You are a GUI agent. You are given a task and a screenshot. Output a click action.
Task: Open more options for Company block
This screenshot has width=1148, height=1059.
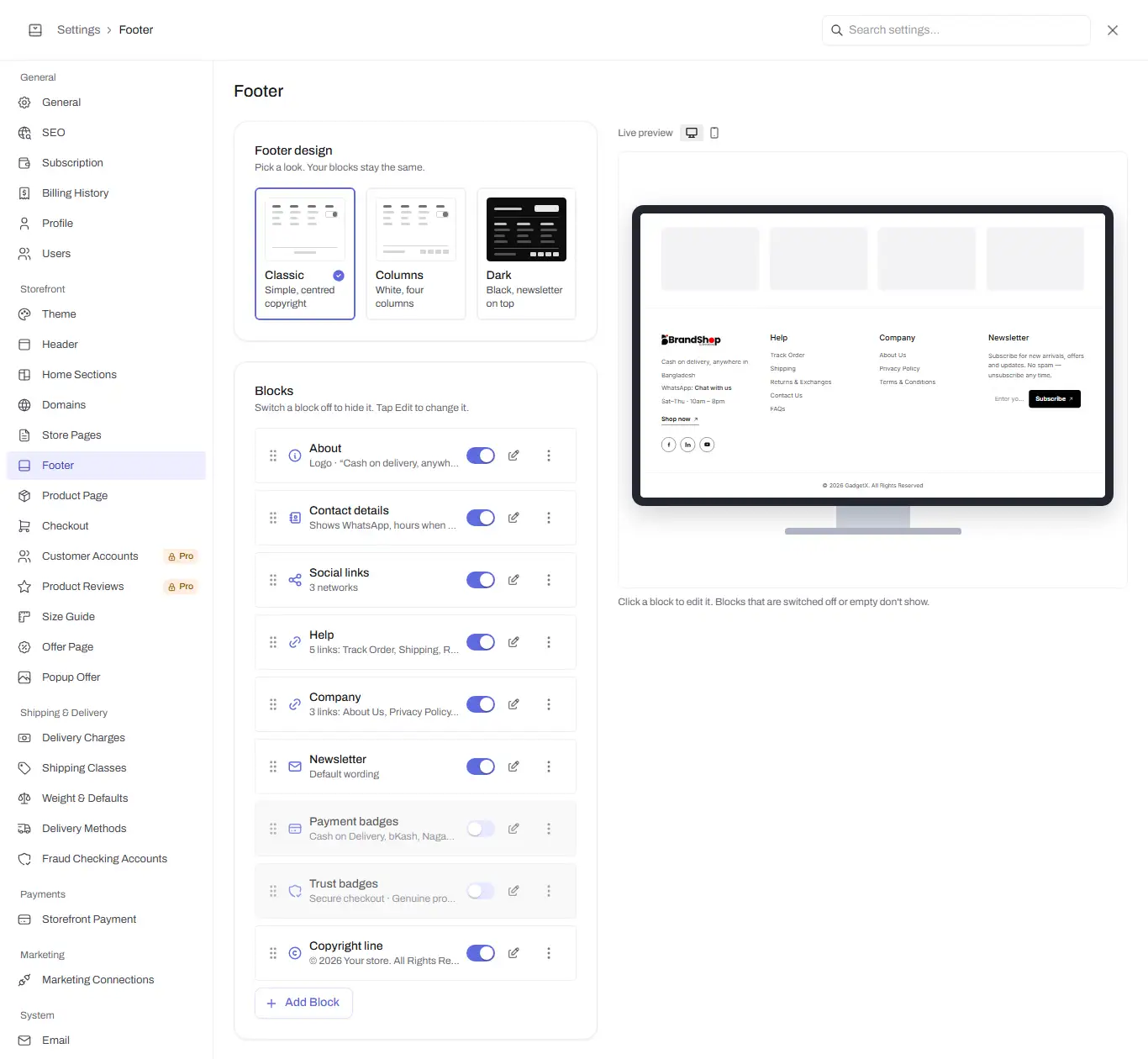(x=549, y=704)
